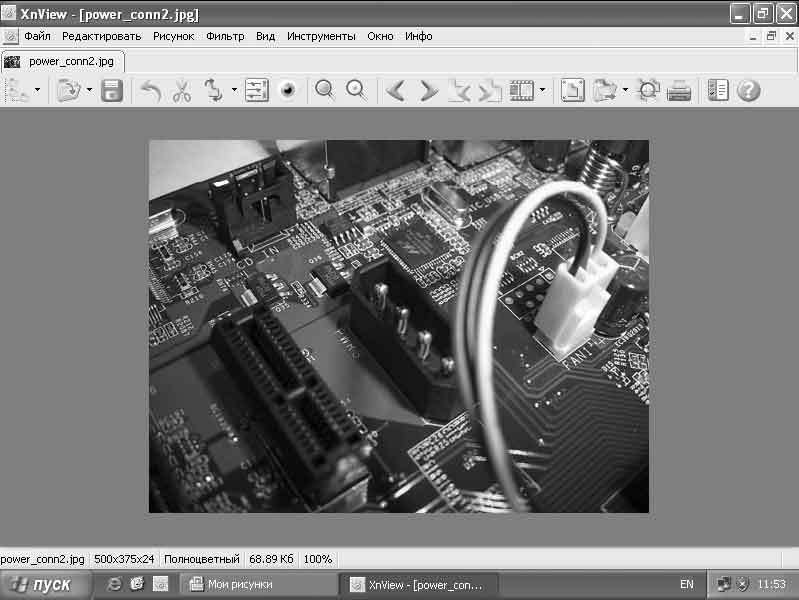
Task: Click the Save disk icon in toolbar
Action: [112, 91]
